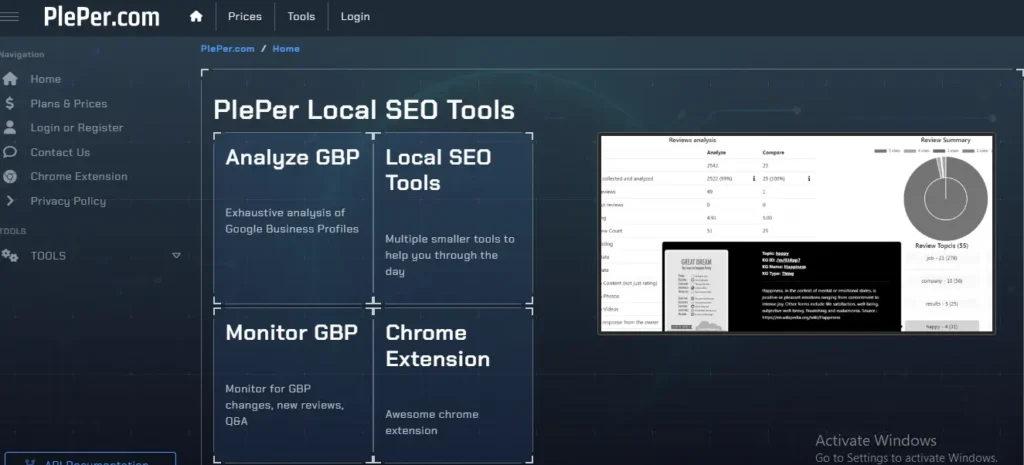Follow the PlePer.com breadcrumb link
The width and height of the screenshot is (1024, 465).
227,48
